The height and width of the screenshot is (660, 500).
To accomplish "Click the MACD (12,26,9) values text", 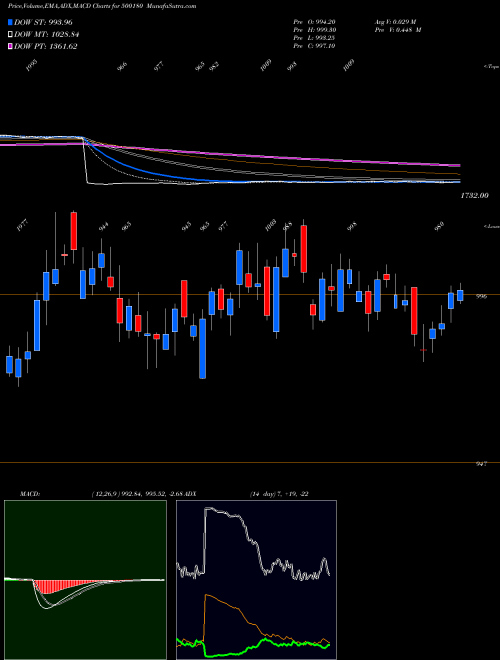I will [138, 494].
